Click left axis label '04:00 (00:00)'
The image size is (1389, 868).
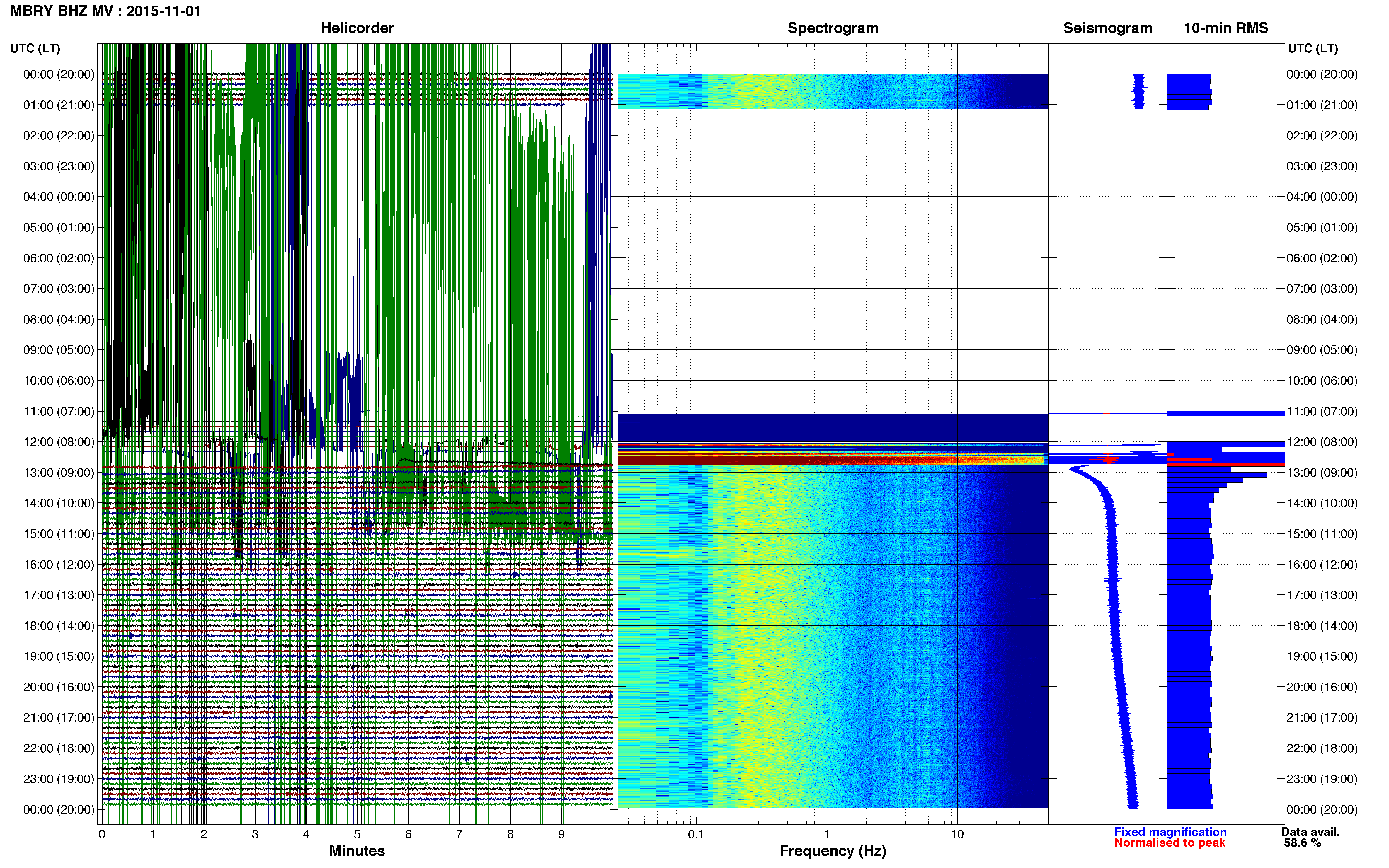coord(59,197)
